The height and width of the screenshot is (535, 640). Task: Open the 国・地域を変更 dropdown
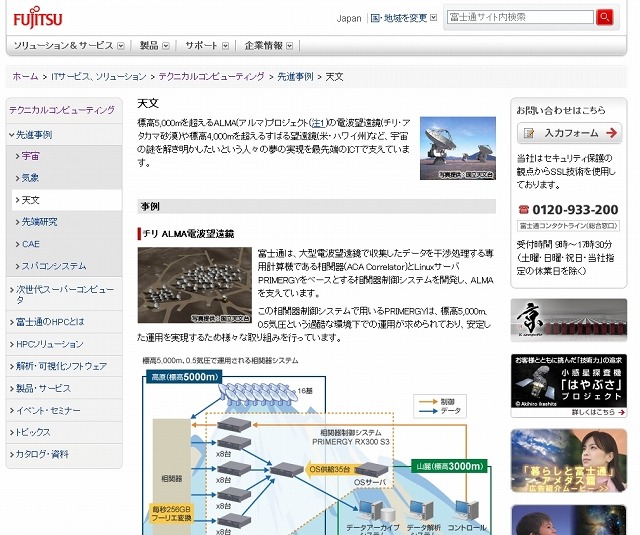click(x=404, y=18)
